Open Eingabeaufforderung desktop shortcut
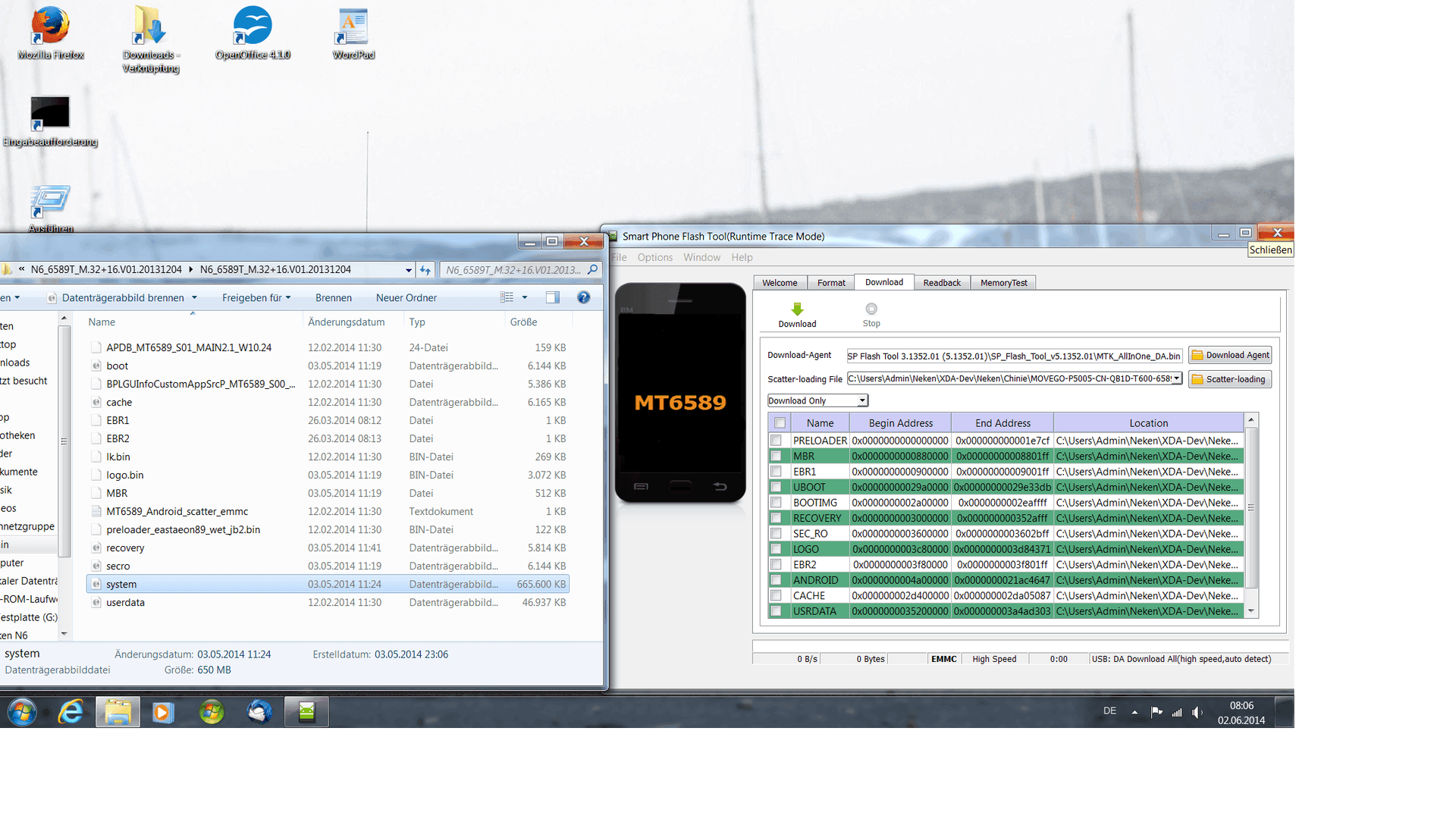 [50, 121]
